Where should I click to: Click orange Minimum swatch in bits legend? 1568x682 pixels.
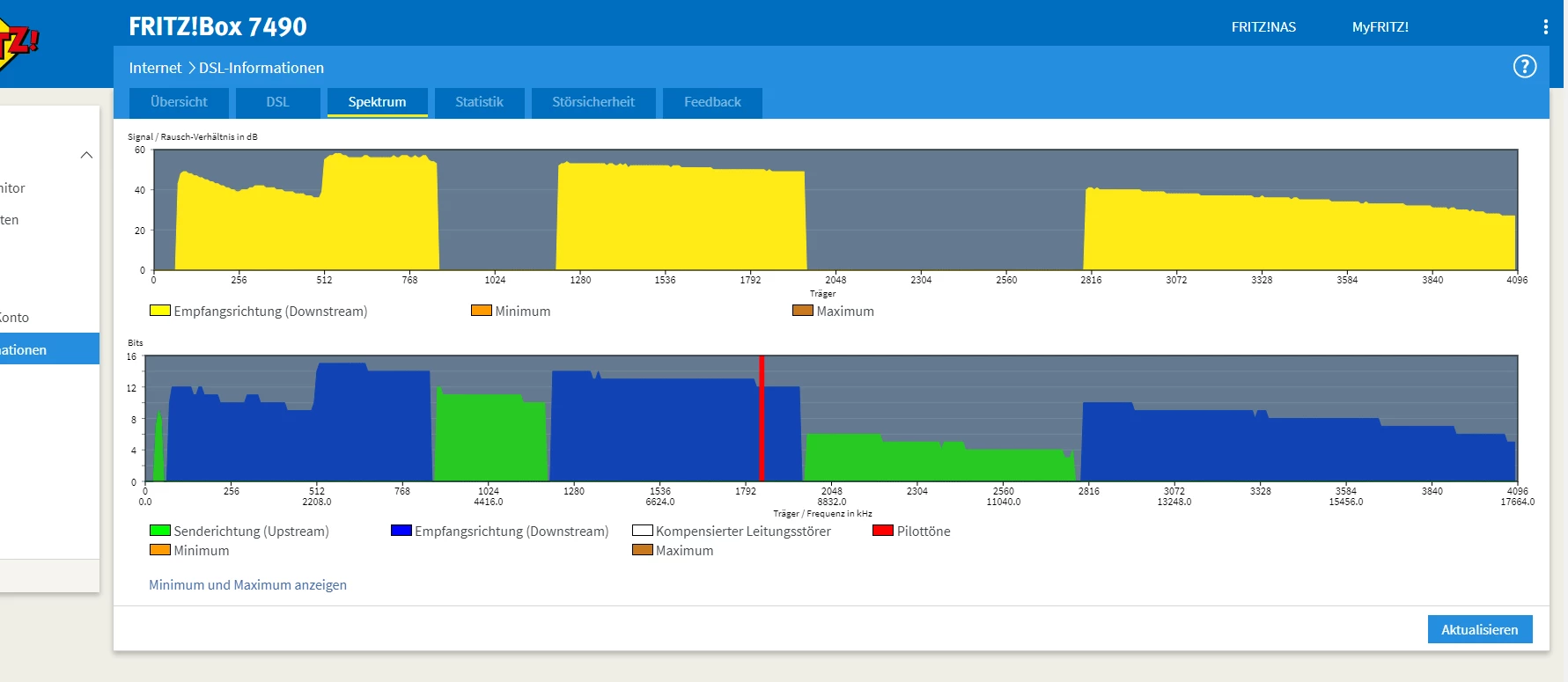159,550
